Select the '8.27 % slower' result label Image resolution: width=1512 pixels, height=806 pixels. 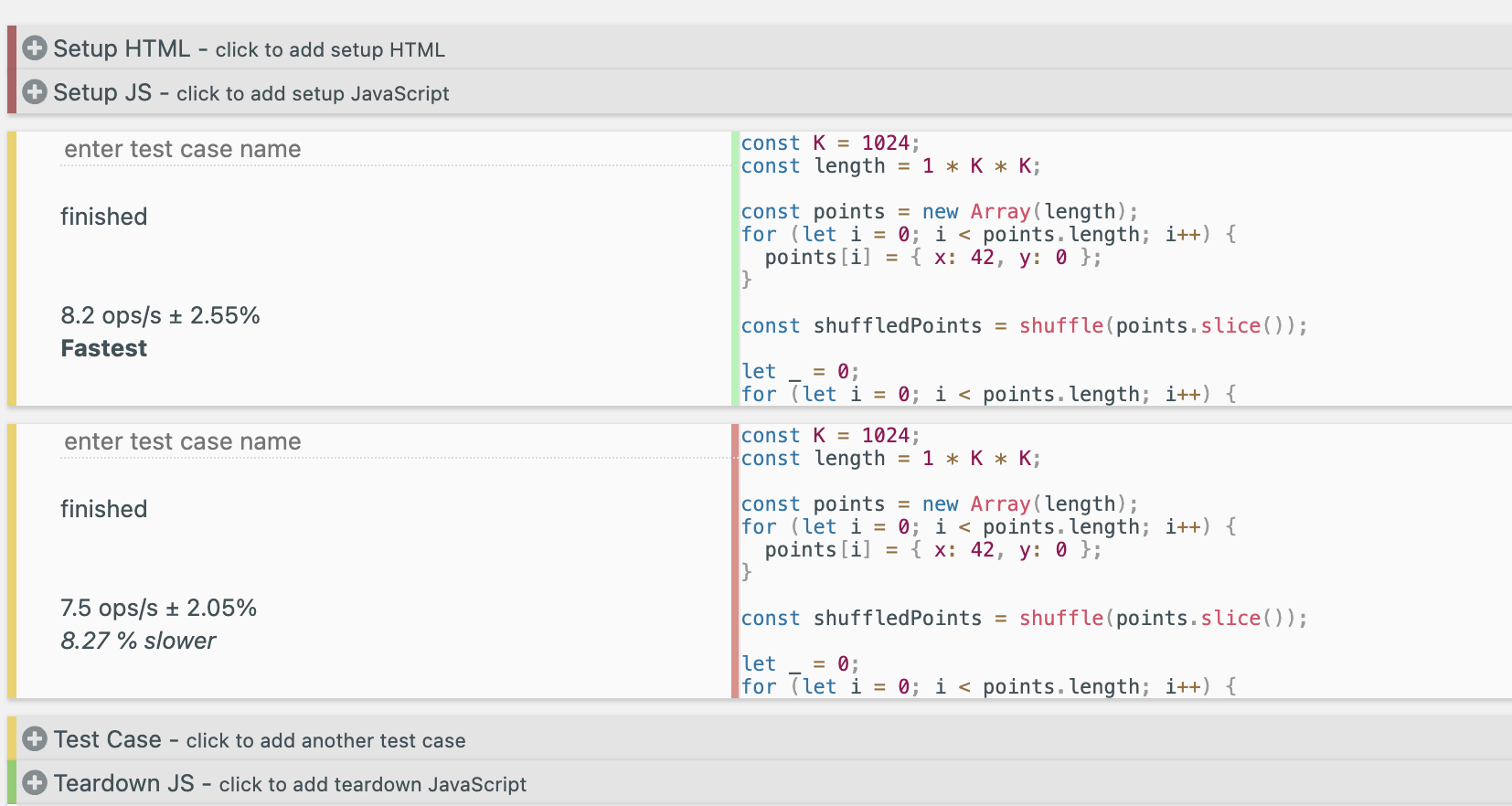pyautogui.click(x=138, y=641)
